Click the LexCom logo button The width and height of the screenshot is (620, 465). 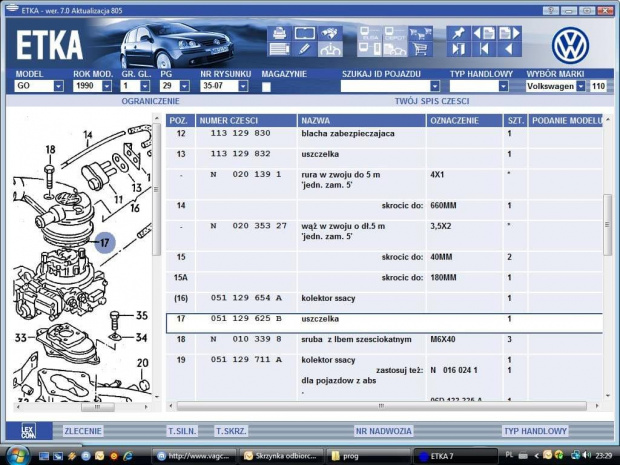[x=29, y=431]
